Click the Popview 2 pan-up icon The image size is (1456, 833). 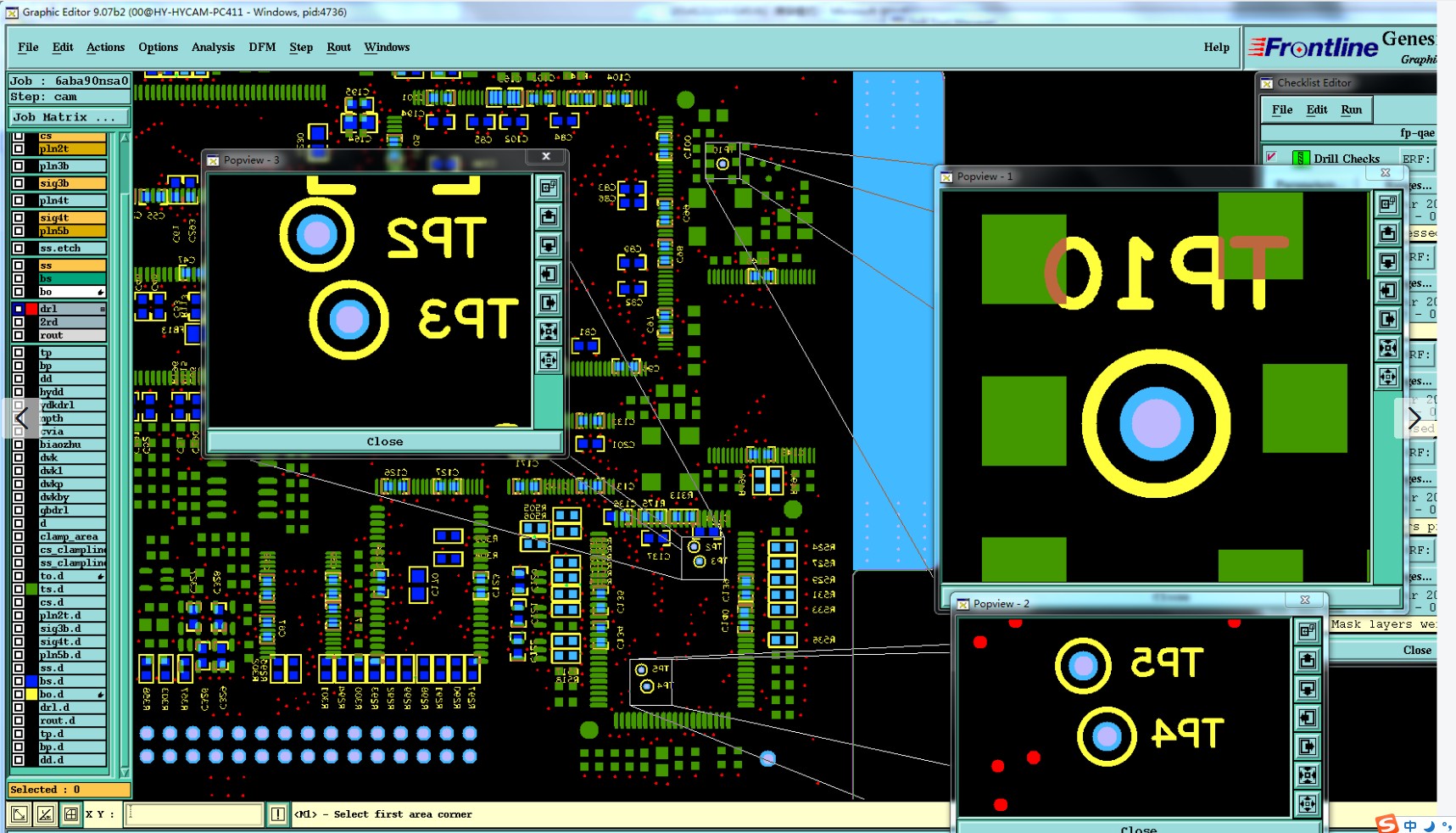[1308, 660]
